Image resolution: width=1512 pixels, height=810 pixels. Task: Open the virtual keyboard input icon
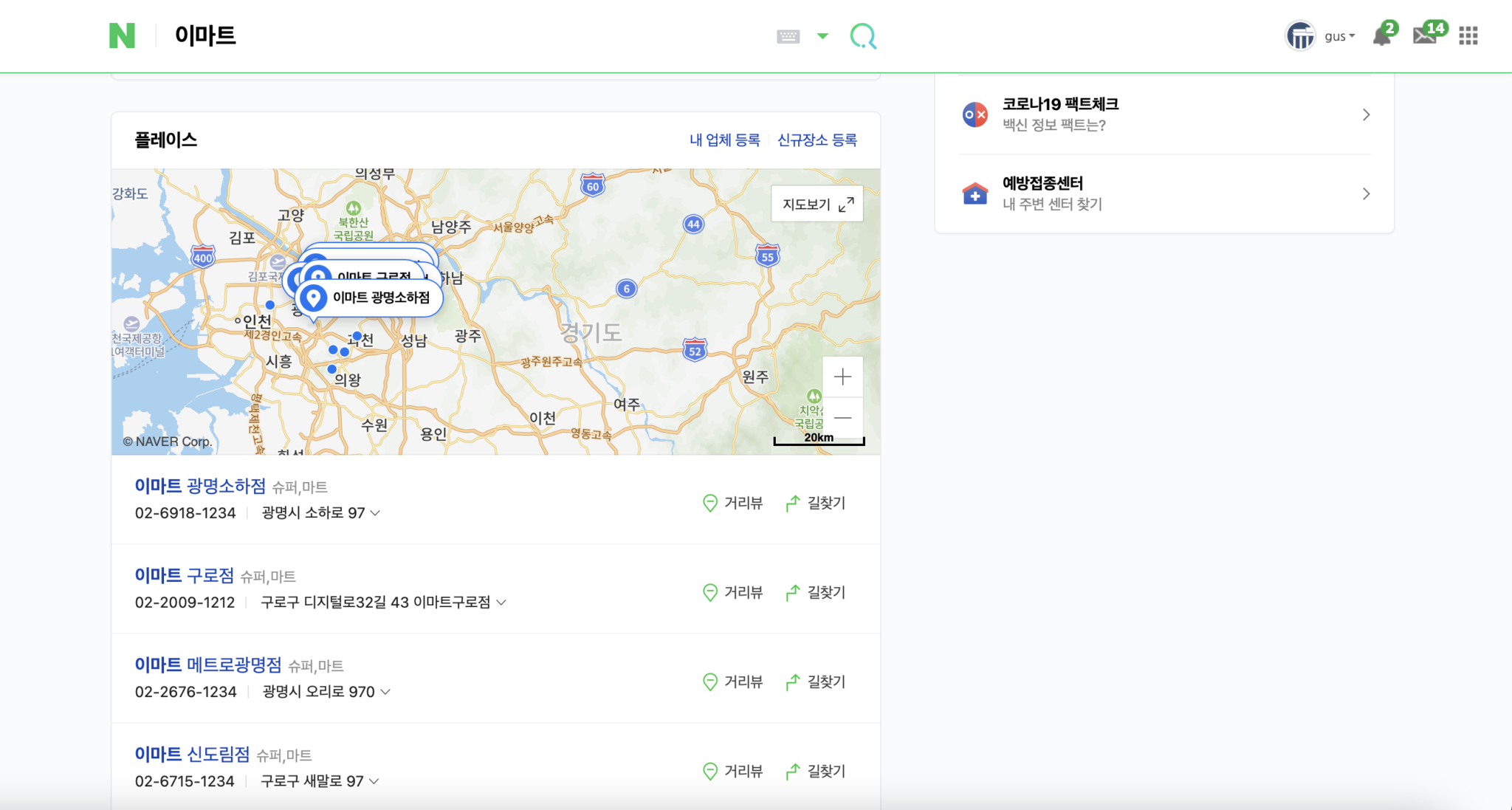pyautogui.click(x=788, y=36)
